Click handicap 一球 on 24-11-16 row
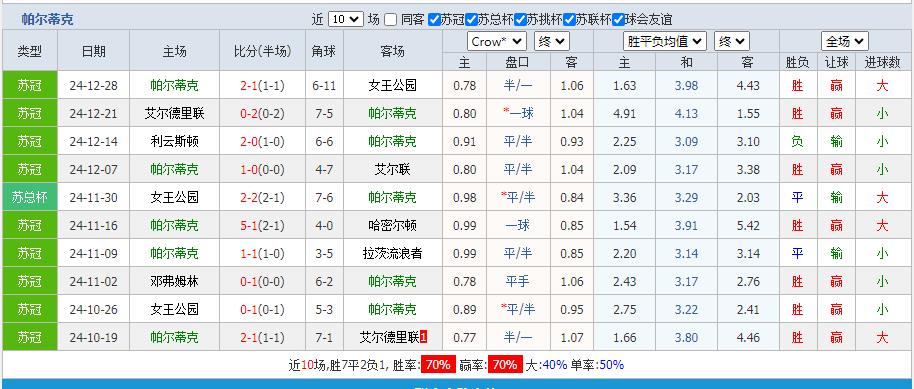The height and width of the screenshot is (389, 914). tap(518, 226)
